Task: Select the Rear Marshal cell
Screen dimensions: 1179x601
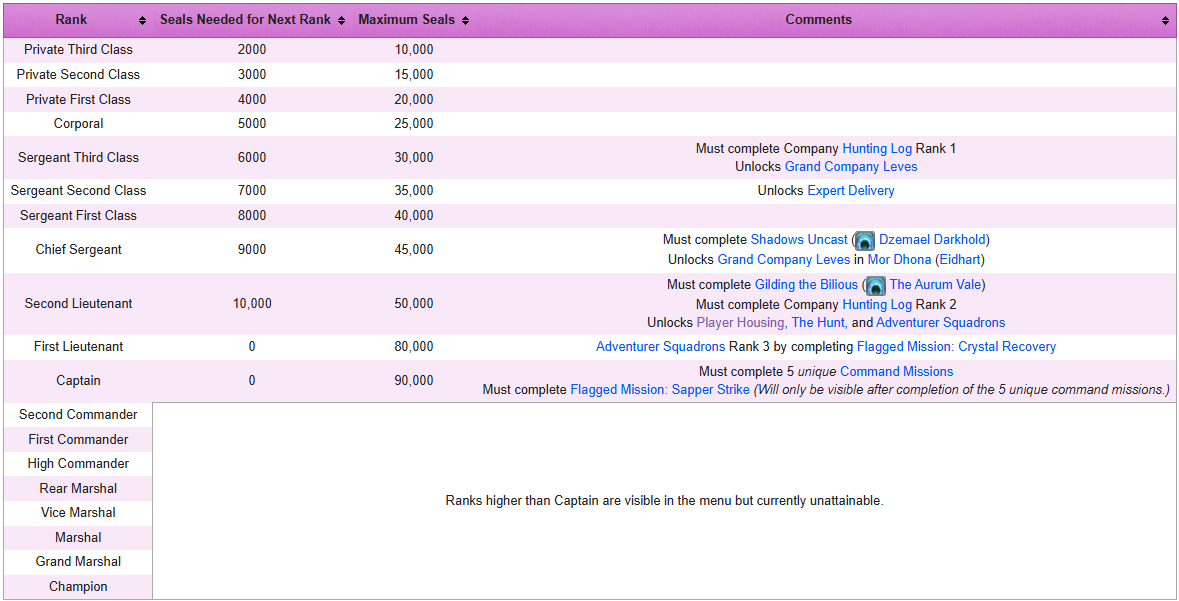Action: tap(78, 488)
